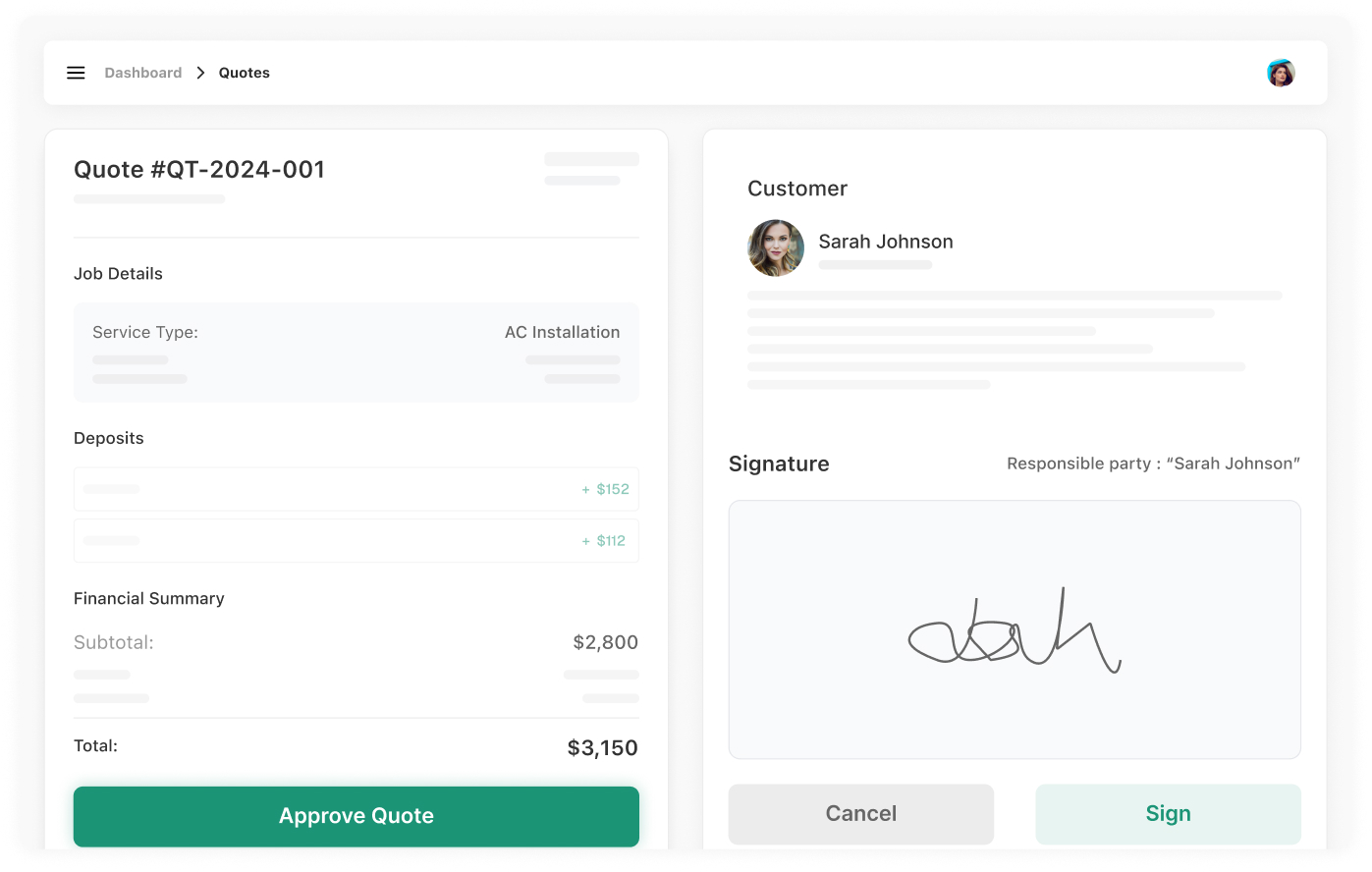Image resolution: width=1372 pixels, height=872 pixels.
Task: Click the breadcrumb chevron arrow
Action: click(x=200, y=73)
